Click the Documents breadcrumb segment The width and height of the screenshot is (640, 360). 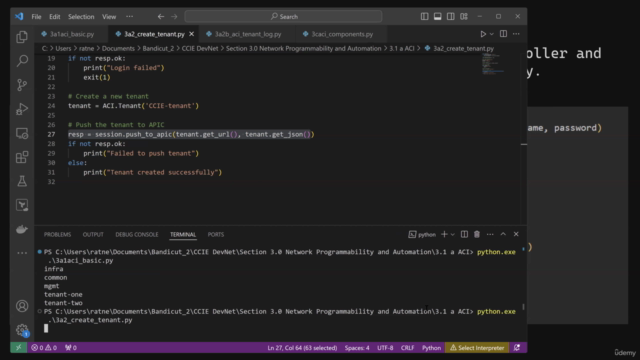(118, 49)
